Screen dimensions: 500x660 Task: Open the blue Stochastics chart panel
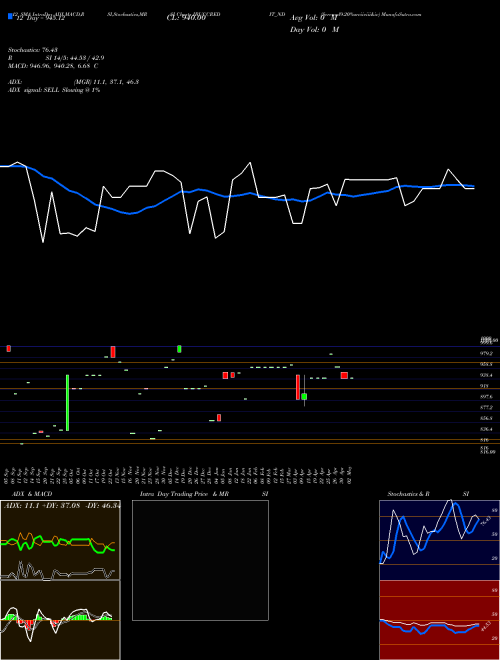coord(439,540)
